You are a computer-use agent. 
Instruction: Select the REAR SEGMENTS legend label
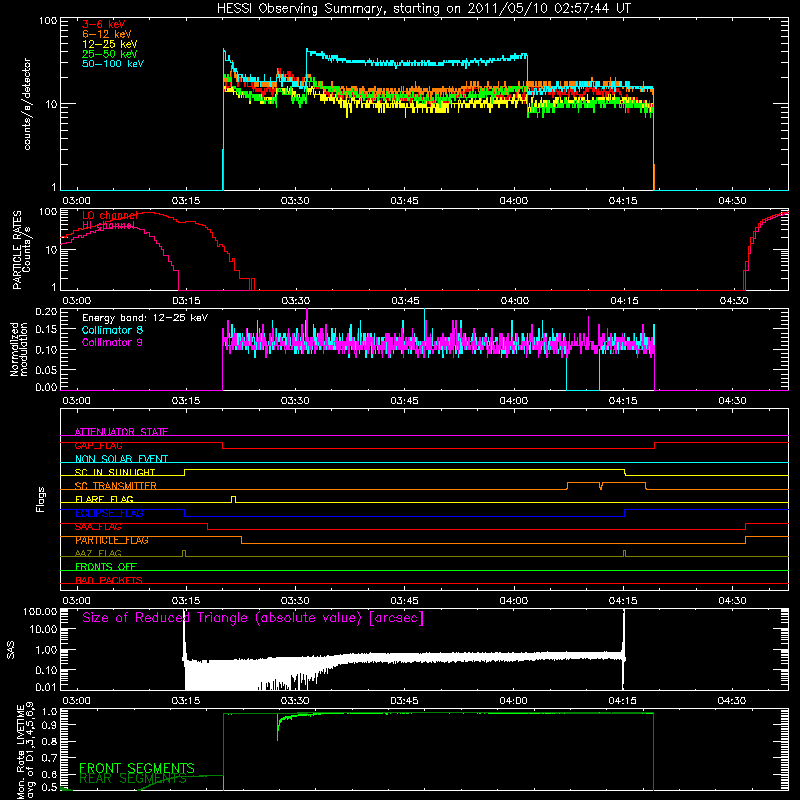pos(133,778)
